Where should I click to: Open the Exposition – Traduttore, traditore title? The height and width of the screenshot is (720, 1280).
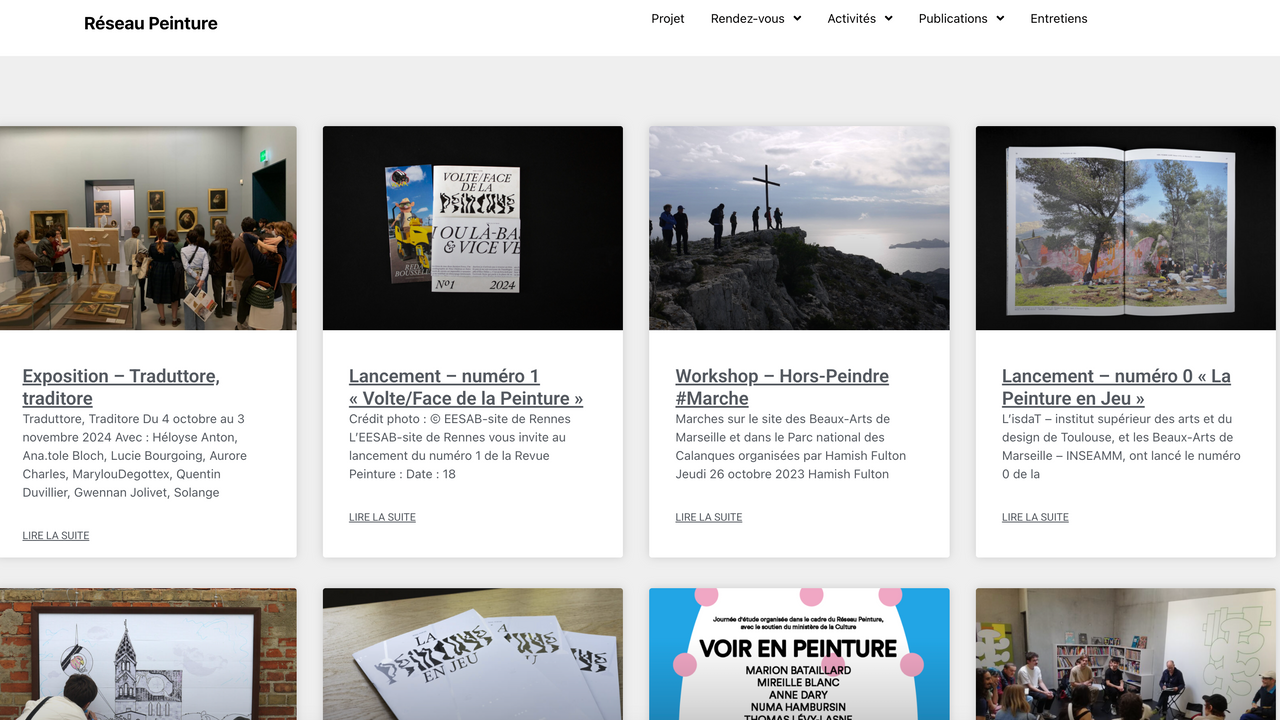click(120, 387)
